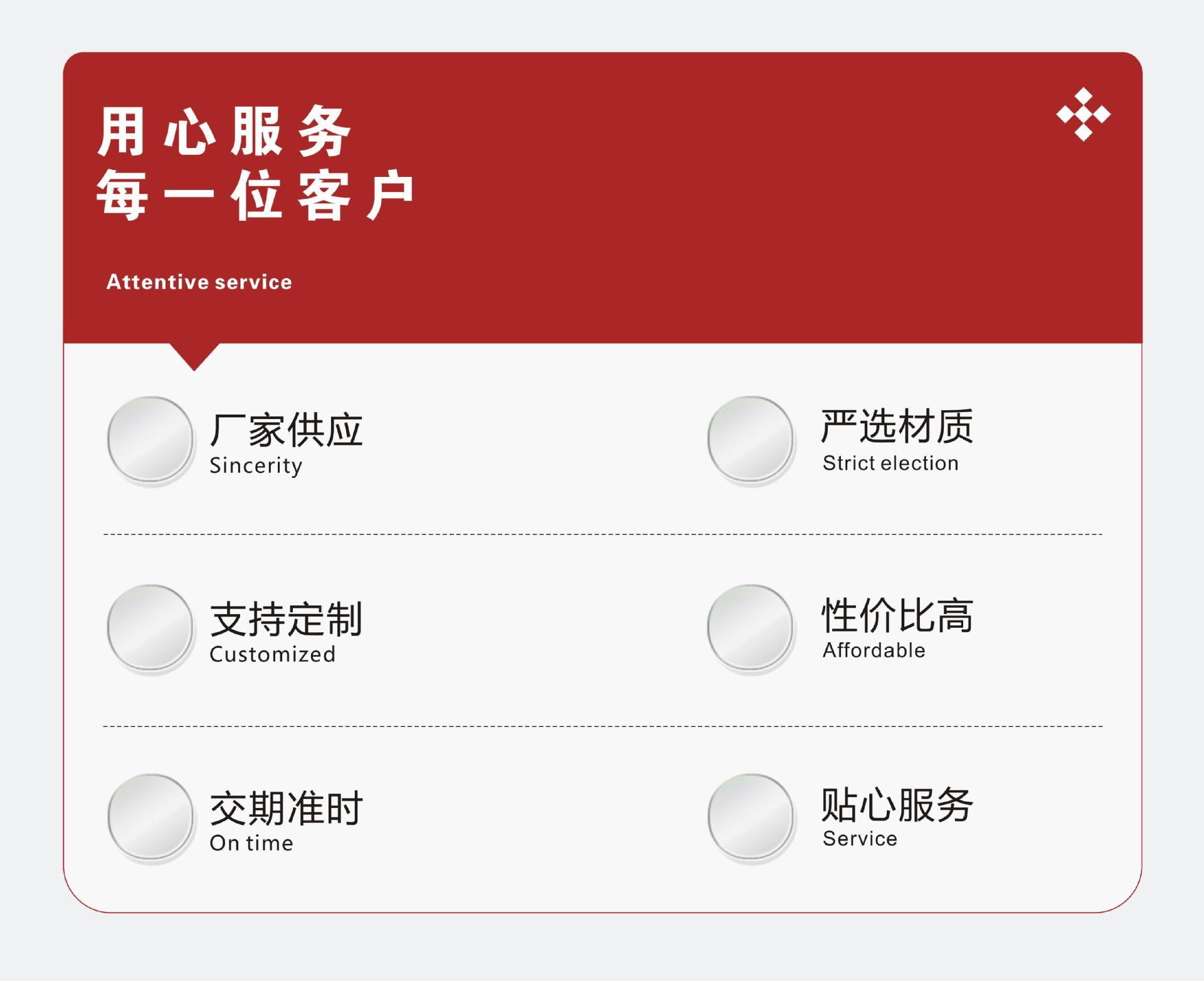Open the 贴心服务 item
Viewport: 1204px width, 981px height.
pyautogui.click(x=897, y=805)
